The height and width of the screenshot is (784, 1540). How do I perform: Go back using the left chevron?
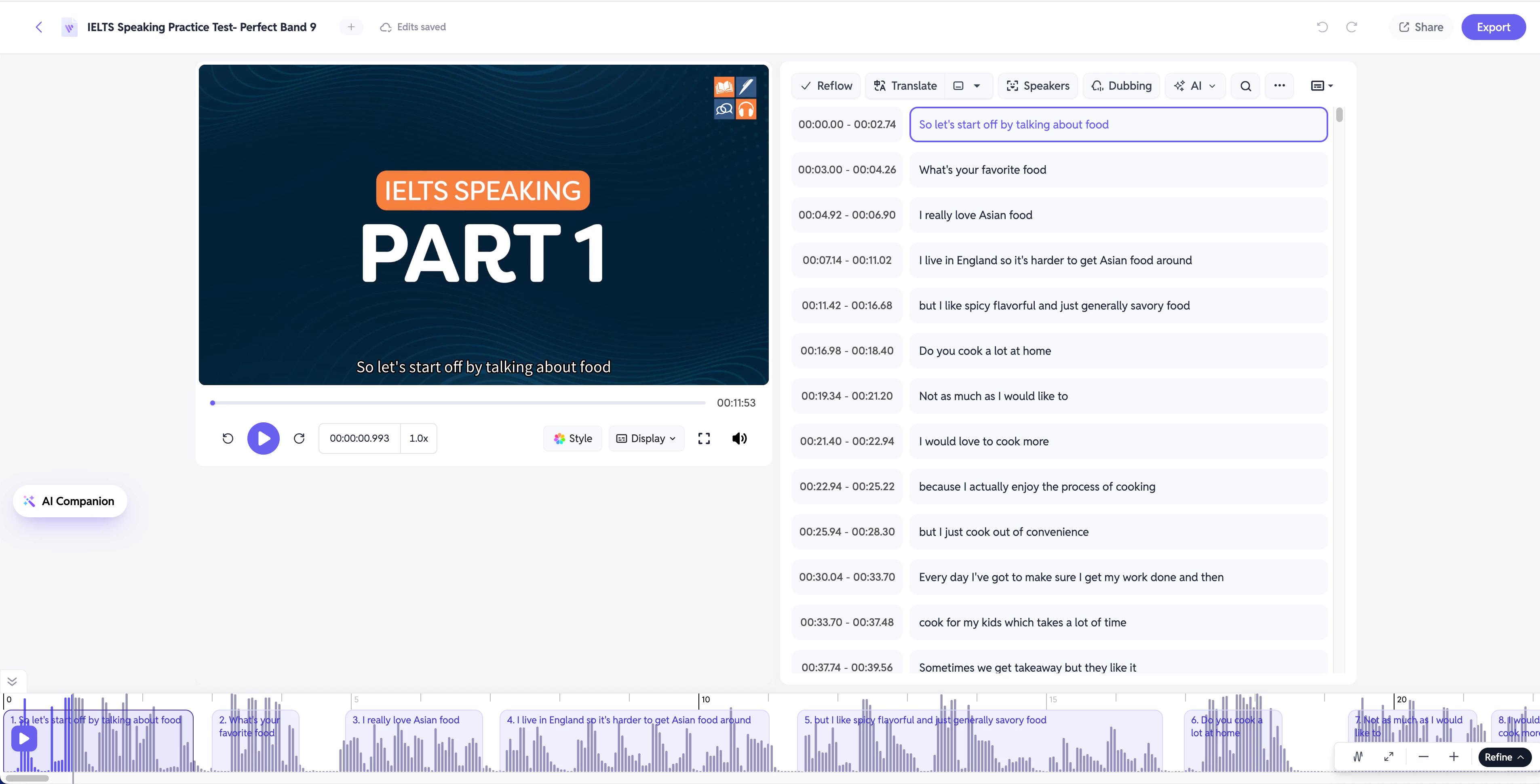[39, 27]
